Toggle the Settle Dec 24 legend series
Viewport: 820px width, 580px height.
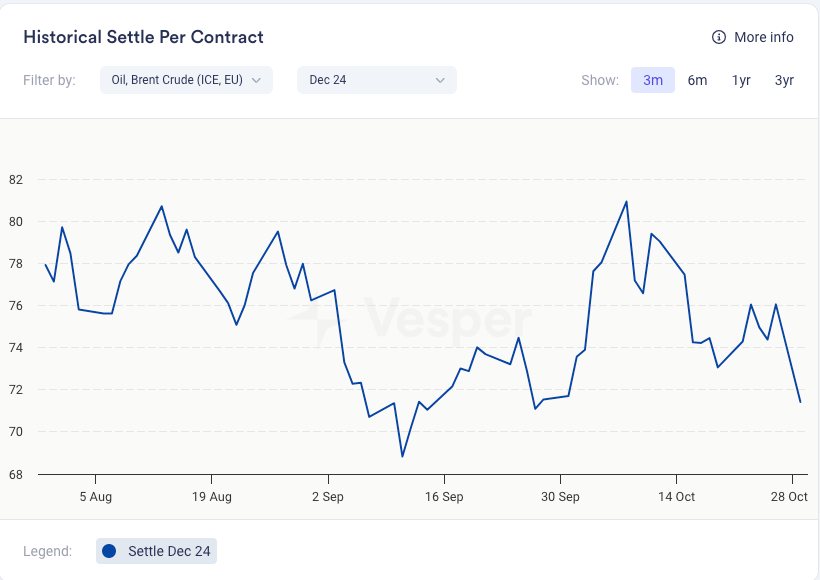click(x=157, y=551)
